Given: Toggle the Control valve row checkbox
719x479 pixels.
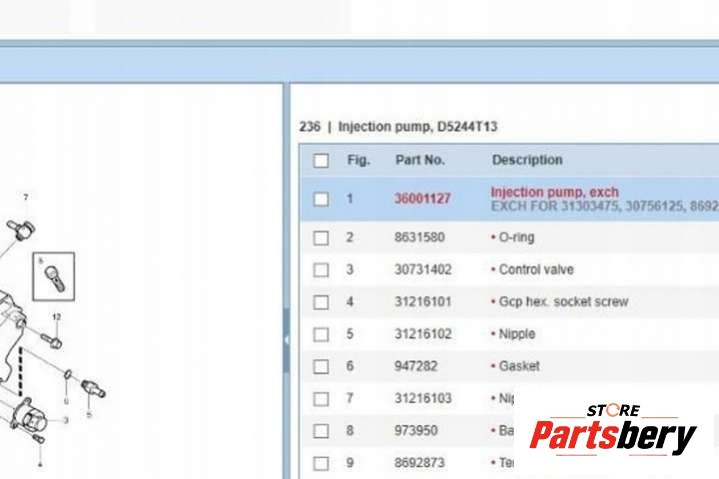Looking at the screenshot, I should [x=321, y=270].
